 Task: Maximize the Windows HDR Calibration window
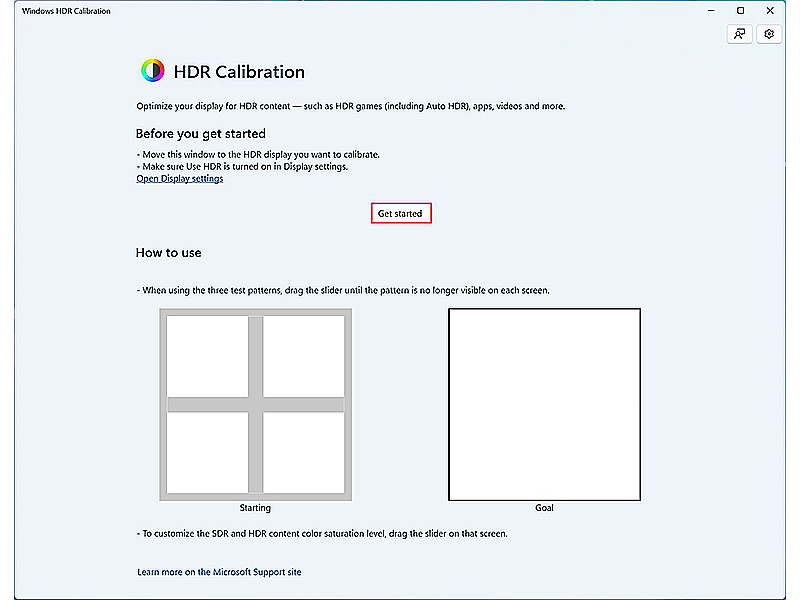pos(740,11)
